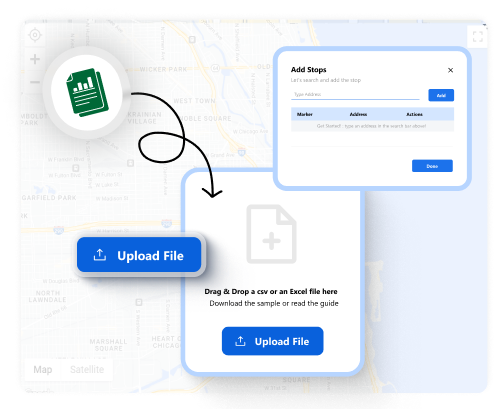This screenshot has height=409, width=496.
Task: Click the floating Upload File button over map
Action: pos(139,255)
